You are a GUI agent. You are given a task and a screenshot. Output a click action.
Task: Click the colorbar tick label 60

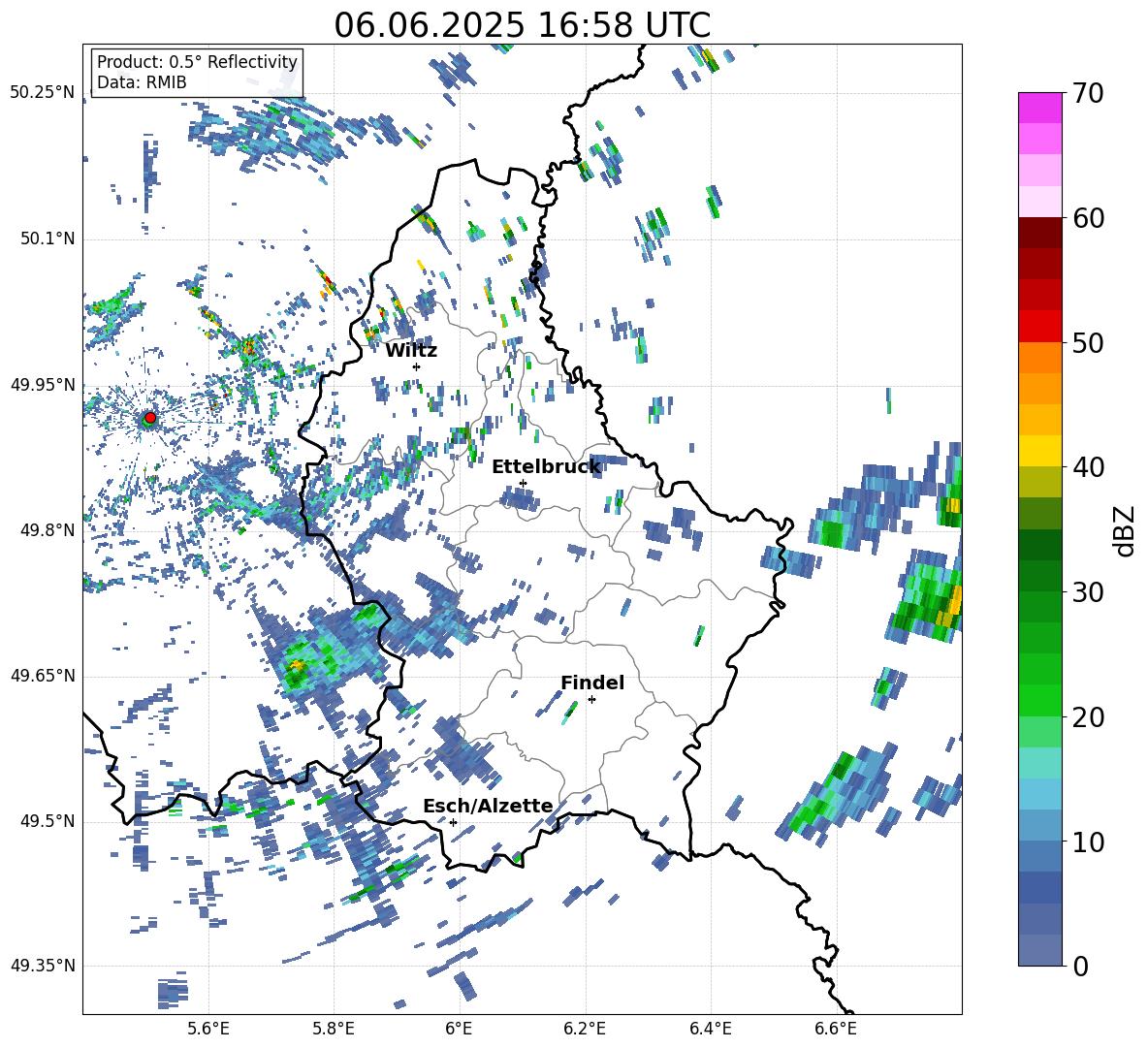tap(1087, 218)
